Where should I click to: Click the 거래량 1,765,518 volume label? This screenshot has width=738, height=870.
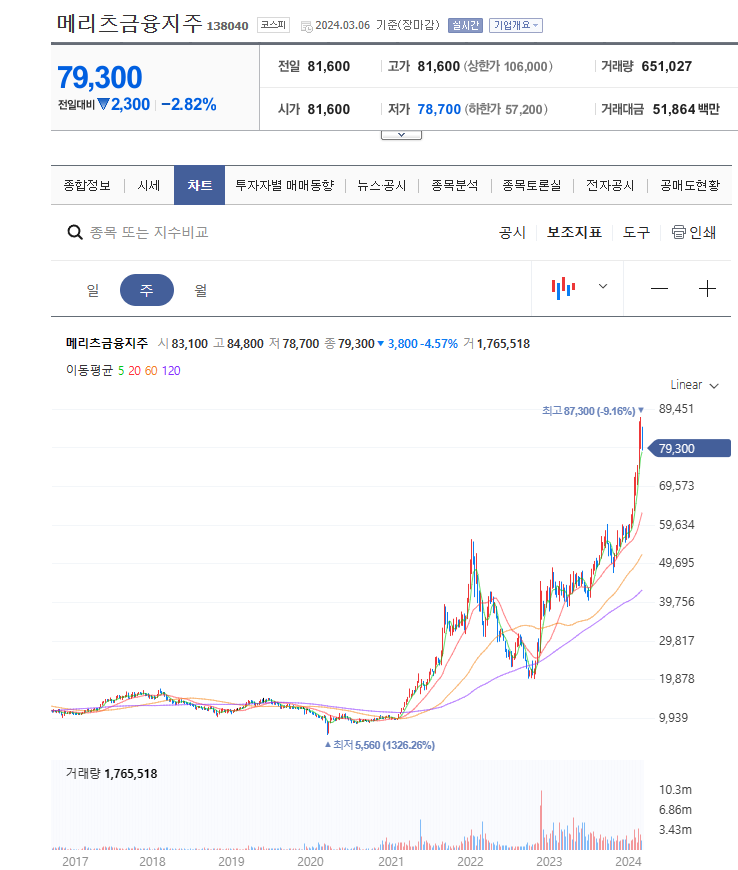point(112,773)
